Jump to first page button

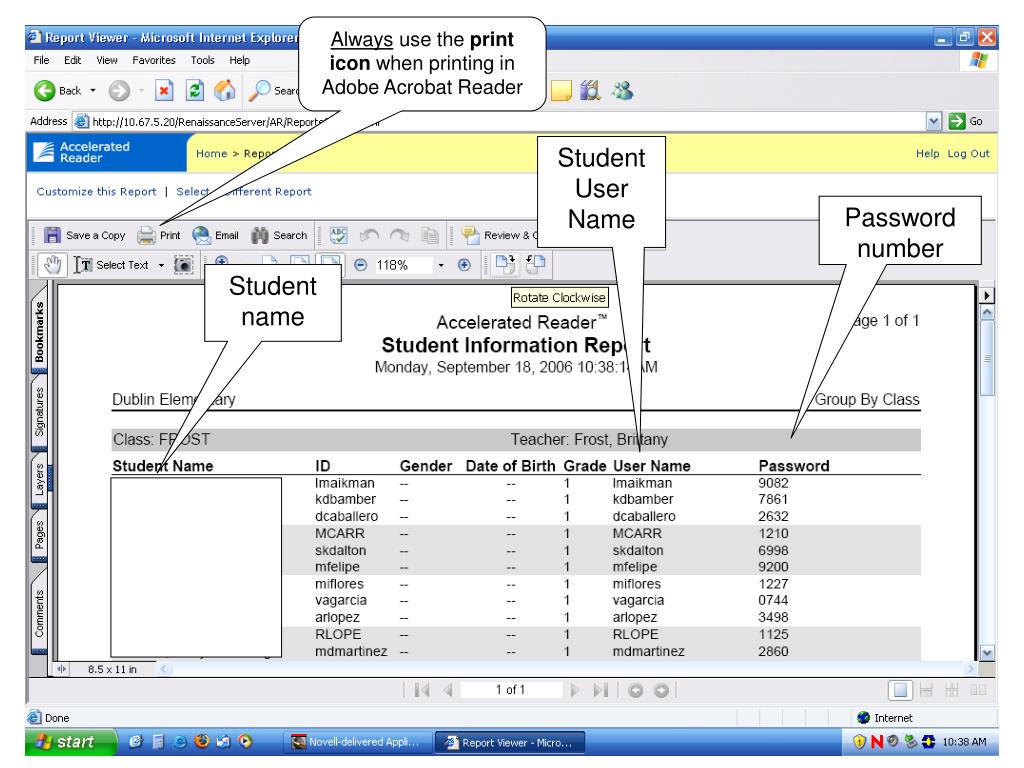422,690
